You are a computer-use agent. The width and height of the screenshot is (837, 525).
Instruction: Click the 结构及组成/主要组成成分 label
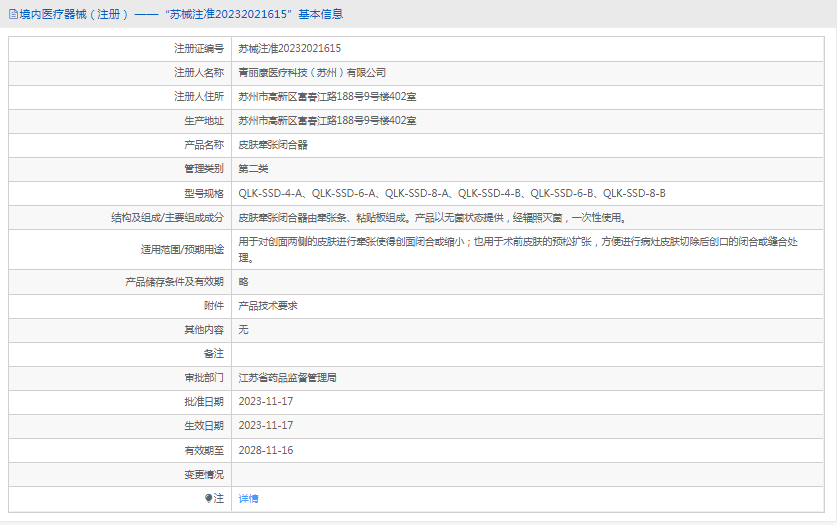click(168, 217)
